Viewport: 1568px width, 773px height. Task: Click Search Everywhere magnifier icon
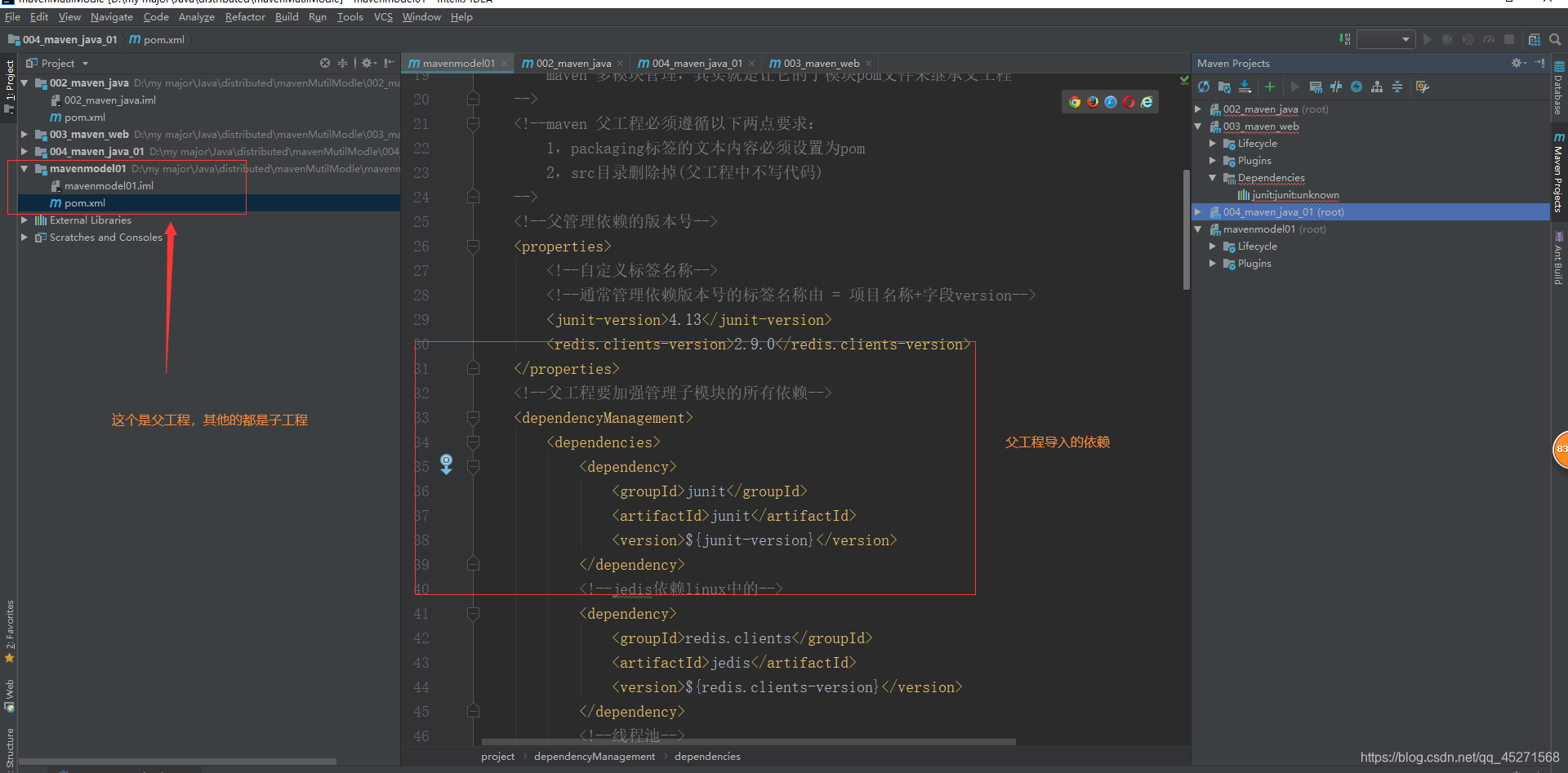coord(1555,39)
